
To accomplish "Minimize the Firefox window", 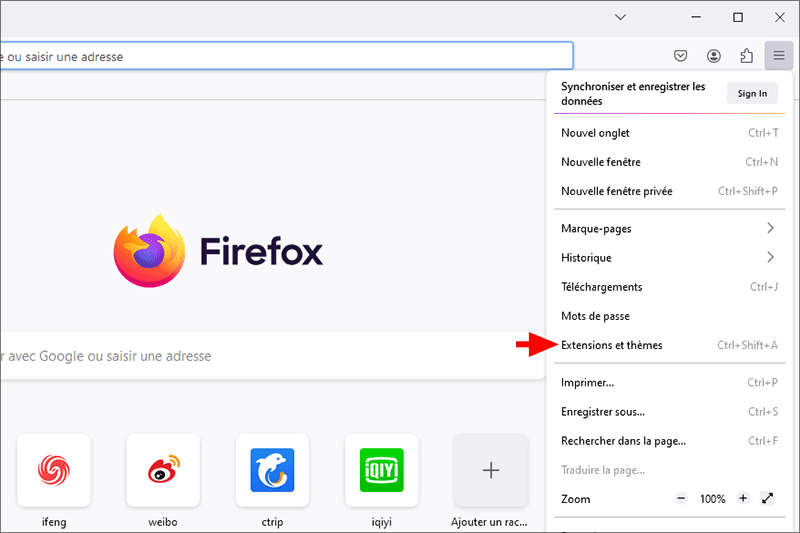I will 696,17.
